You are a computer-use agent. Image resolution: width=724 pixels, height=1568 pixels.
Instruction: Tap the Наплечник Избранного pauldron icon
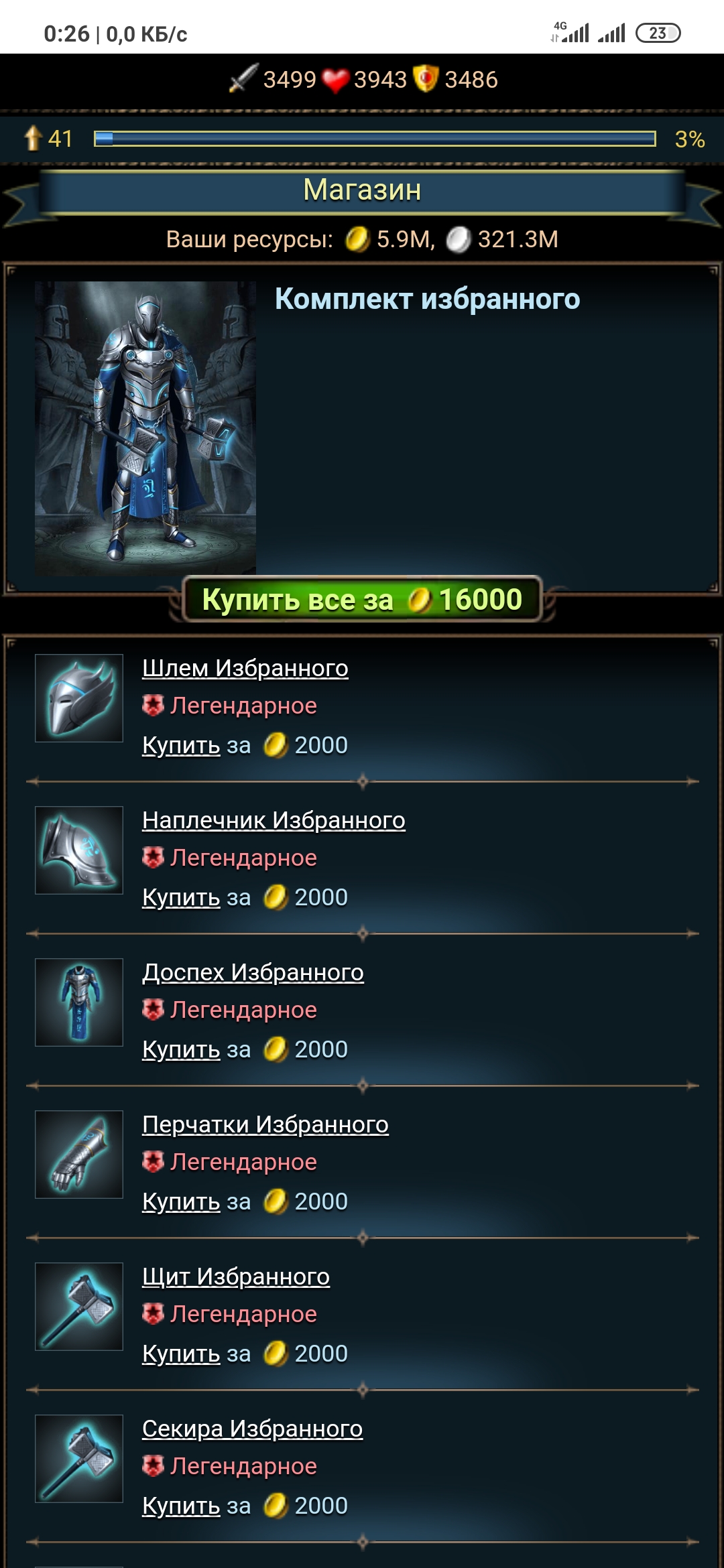pos(79,850)
